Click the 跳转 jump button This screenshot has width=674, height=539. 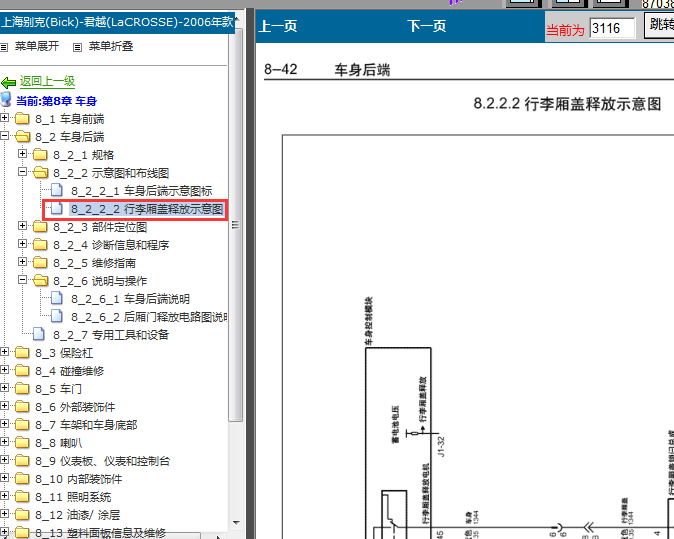click(x=660, y=25)
